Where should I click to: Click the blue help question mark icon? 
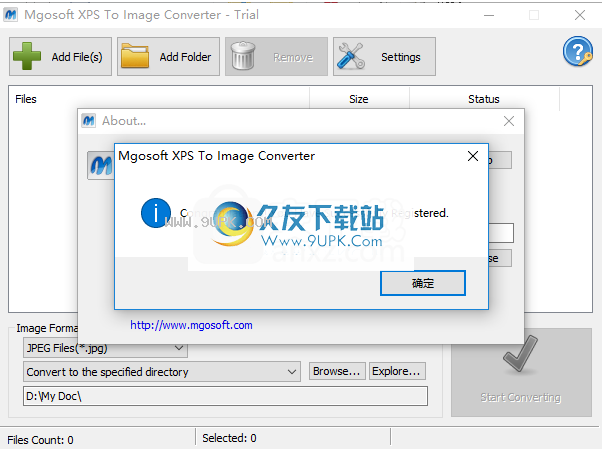pyautogui.click(x=577, y=51)
